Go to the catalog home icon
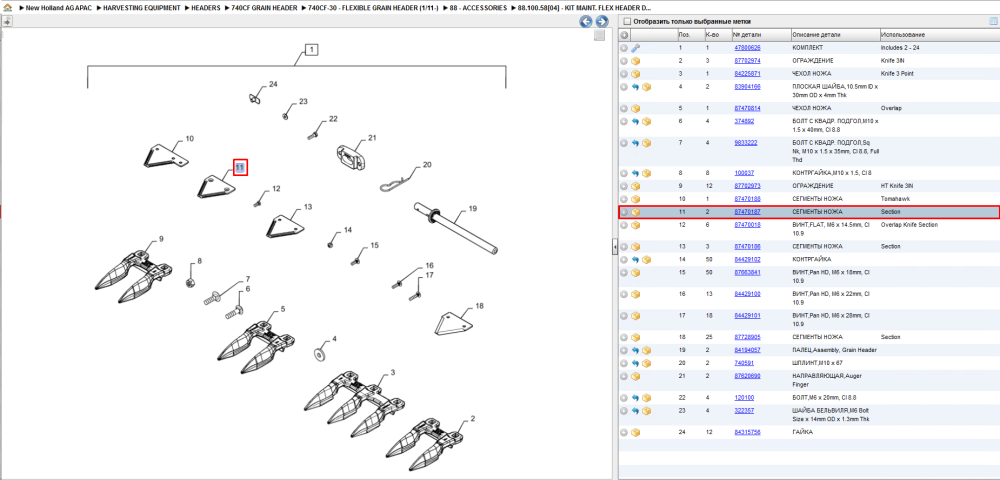The image size is (1000, 480). click(x=8, y=8)
